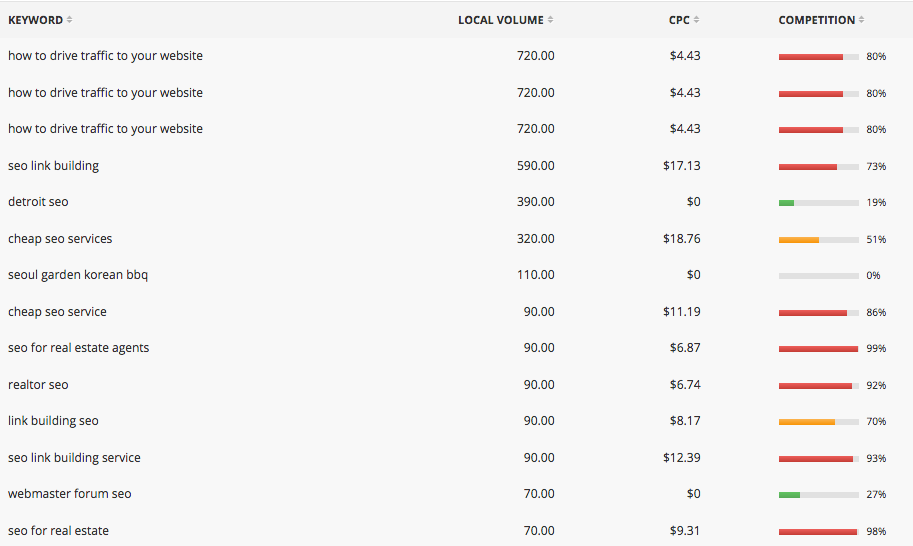
Task: Click the Local Volume sort arrows
Action: click(550, 20)
